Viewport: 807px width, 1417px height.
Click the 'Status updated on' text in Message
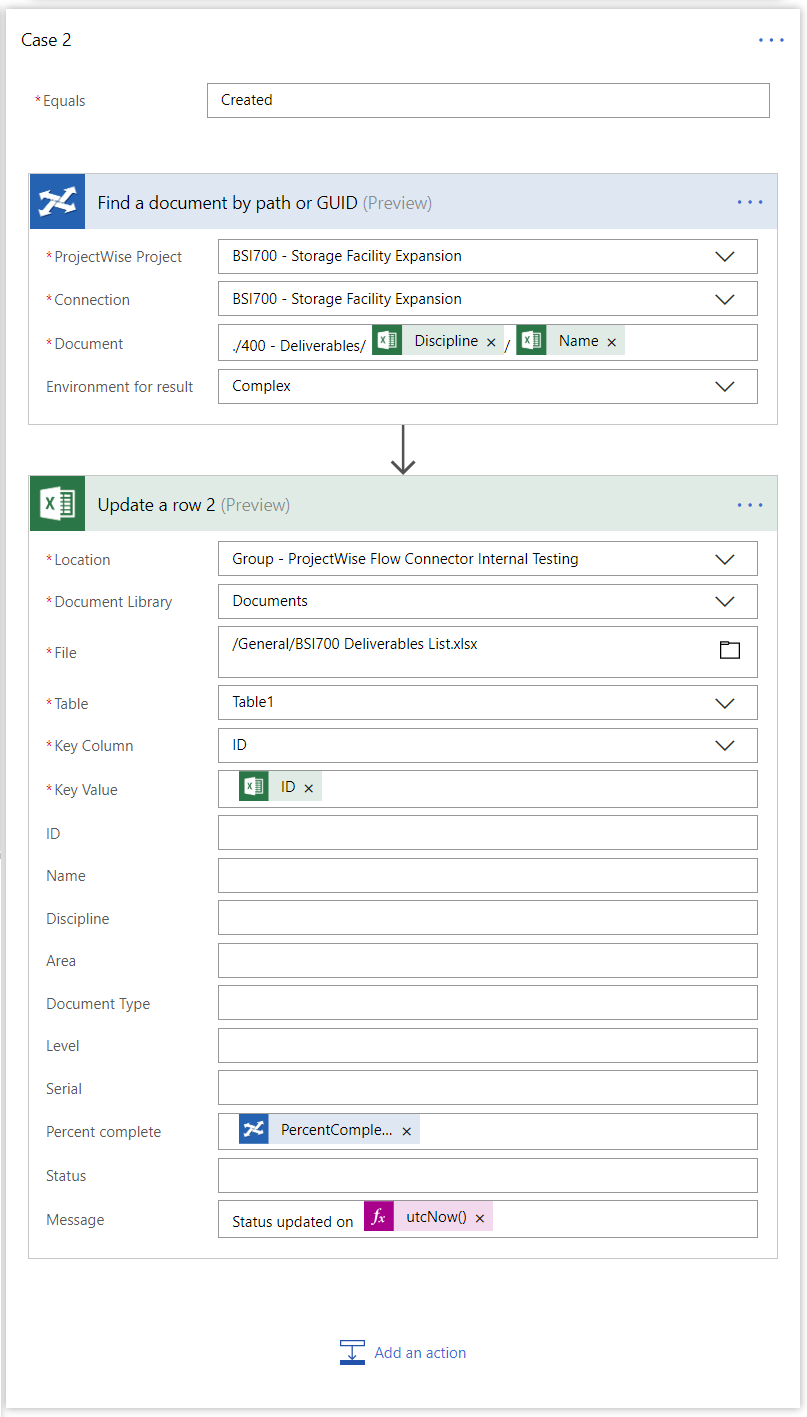[293, 1221]
